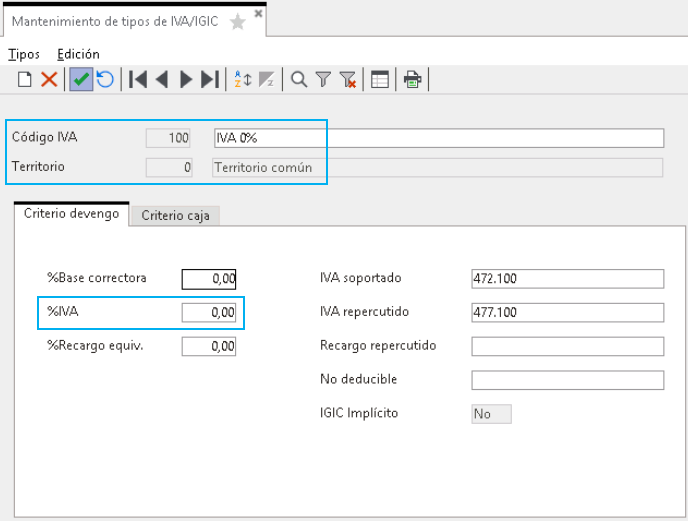Click the IGIC Implícito label
The width and height of the screenshot is (688, 521).
[x=359, y=413]
